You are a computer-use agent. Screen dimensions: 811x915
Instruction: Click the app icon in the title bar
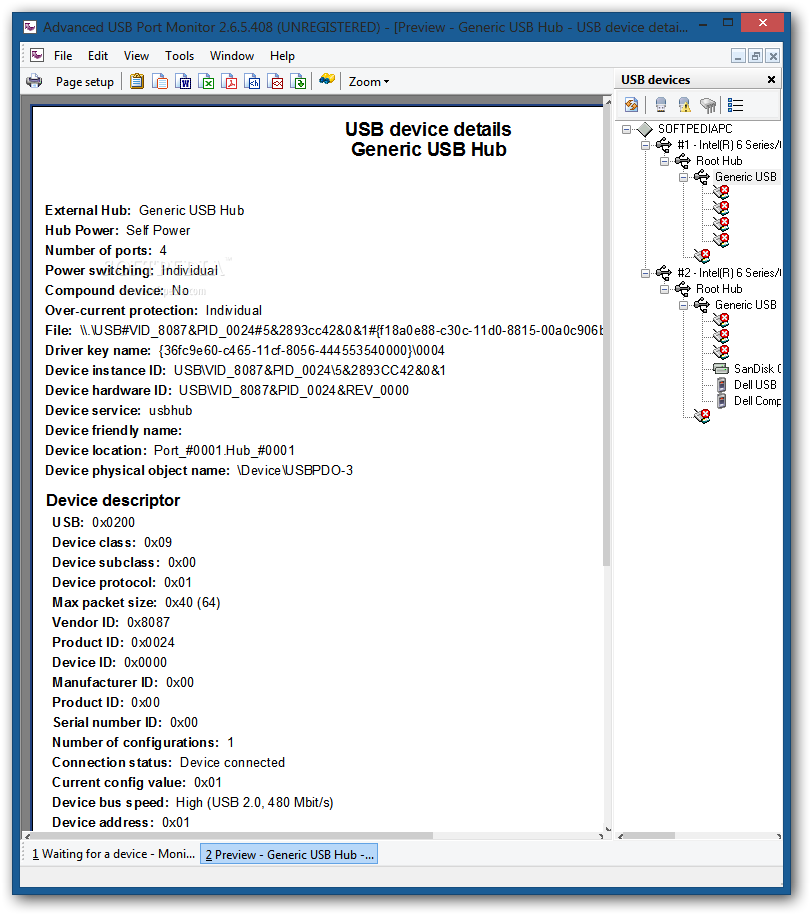pyautogui.click(x=30, y=27)
